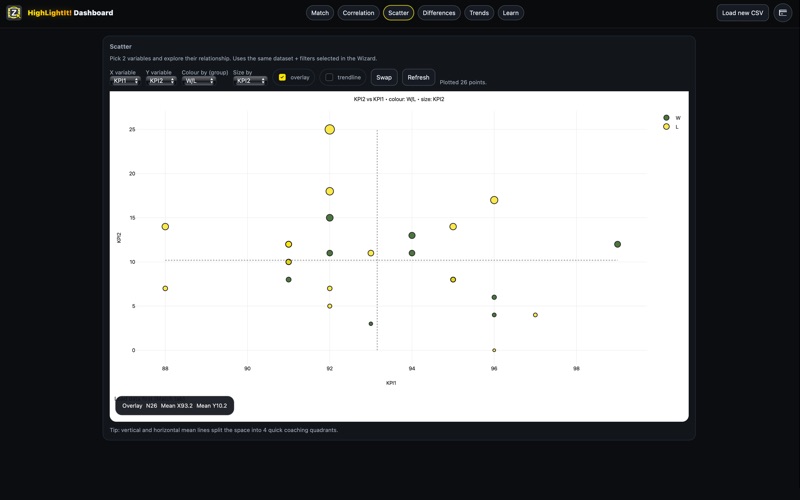The height and width of the screenshot is (500, 800).
Task: Expand the Colour by (group) dropdown
Action: pyautogui.click(x=198, y=81)
